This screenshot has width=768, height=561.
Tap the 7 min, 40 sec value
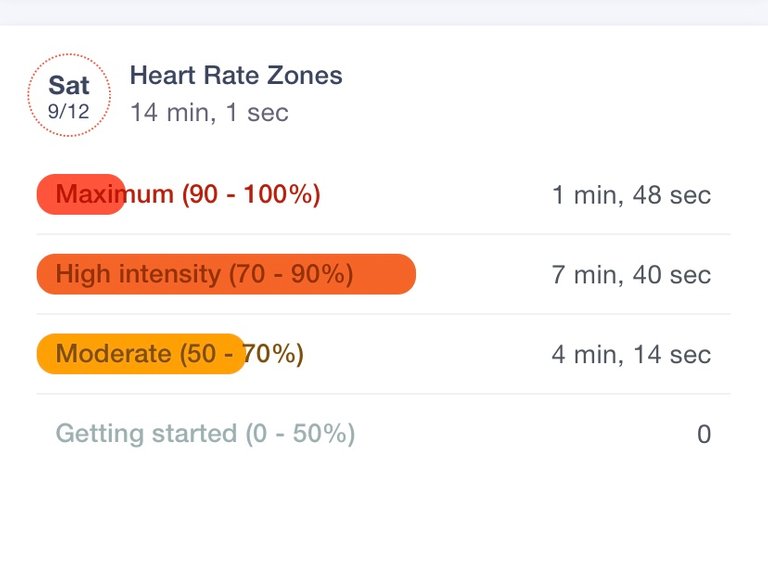pyautogui.click(x=631, y=275)
